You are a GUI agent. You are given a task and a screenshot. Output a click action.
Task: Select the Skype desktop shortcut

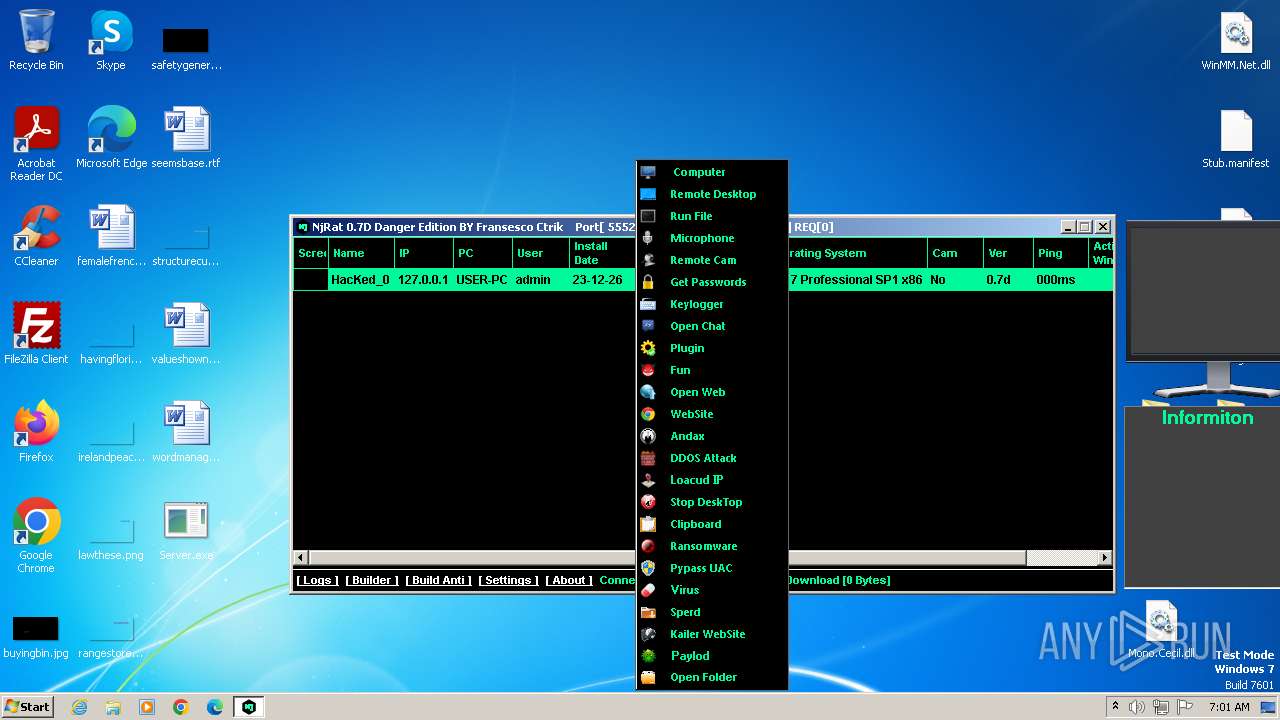point(110,41)
